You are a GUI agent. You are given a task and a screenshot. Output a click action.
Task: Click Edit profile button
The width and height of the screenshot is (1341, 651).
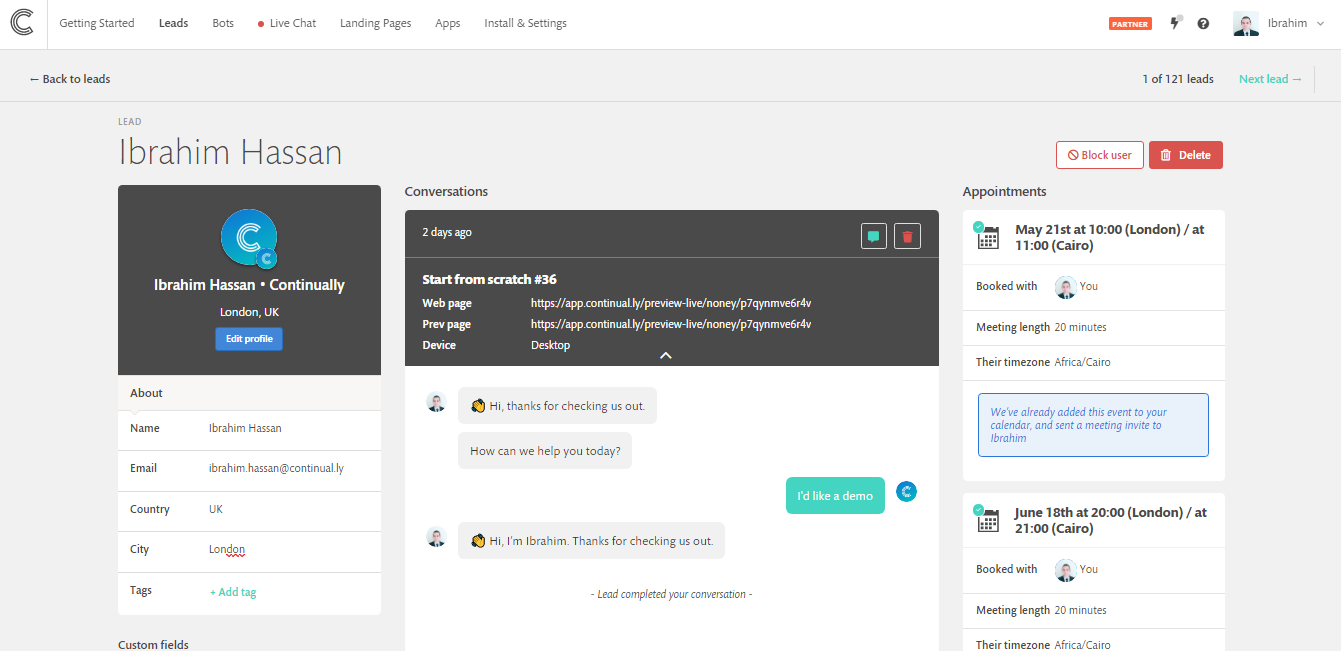point(249,339)
